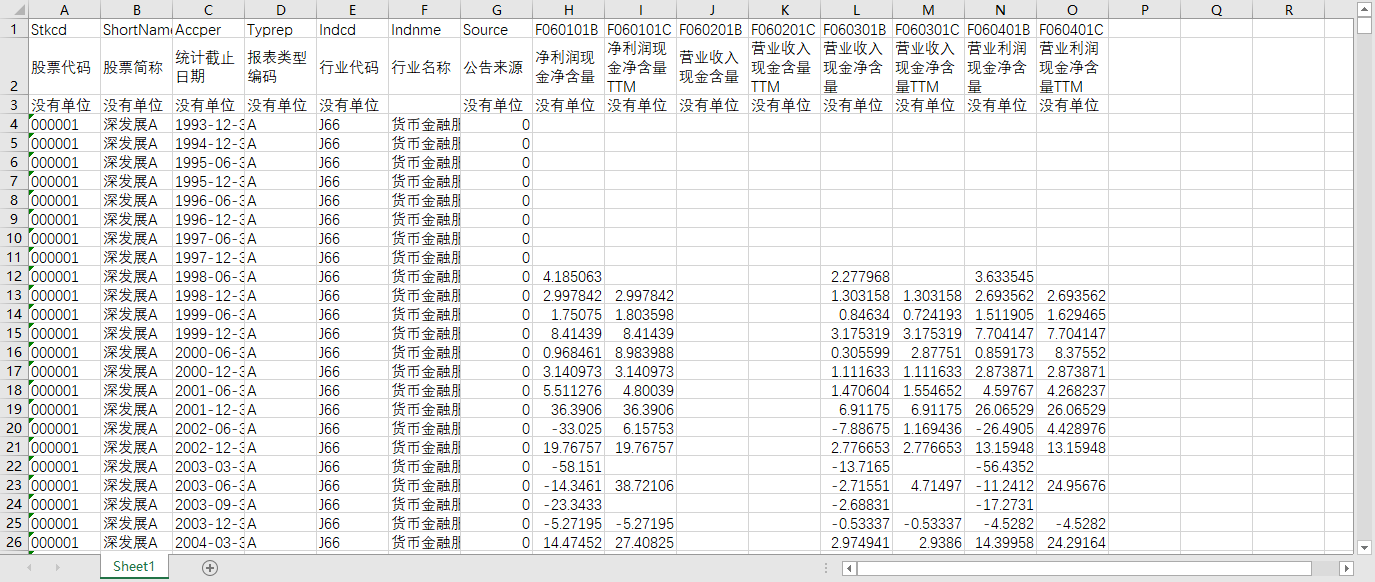
Task: Click cell with value 4.80039
Action: pyautogui.click(x=641, y=390)
